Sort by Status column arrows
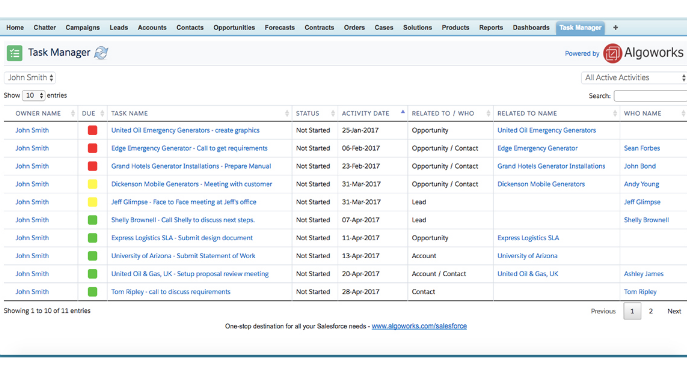Screen dimensions: 687x384 [x=333, y=114]
